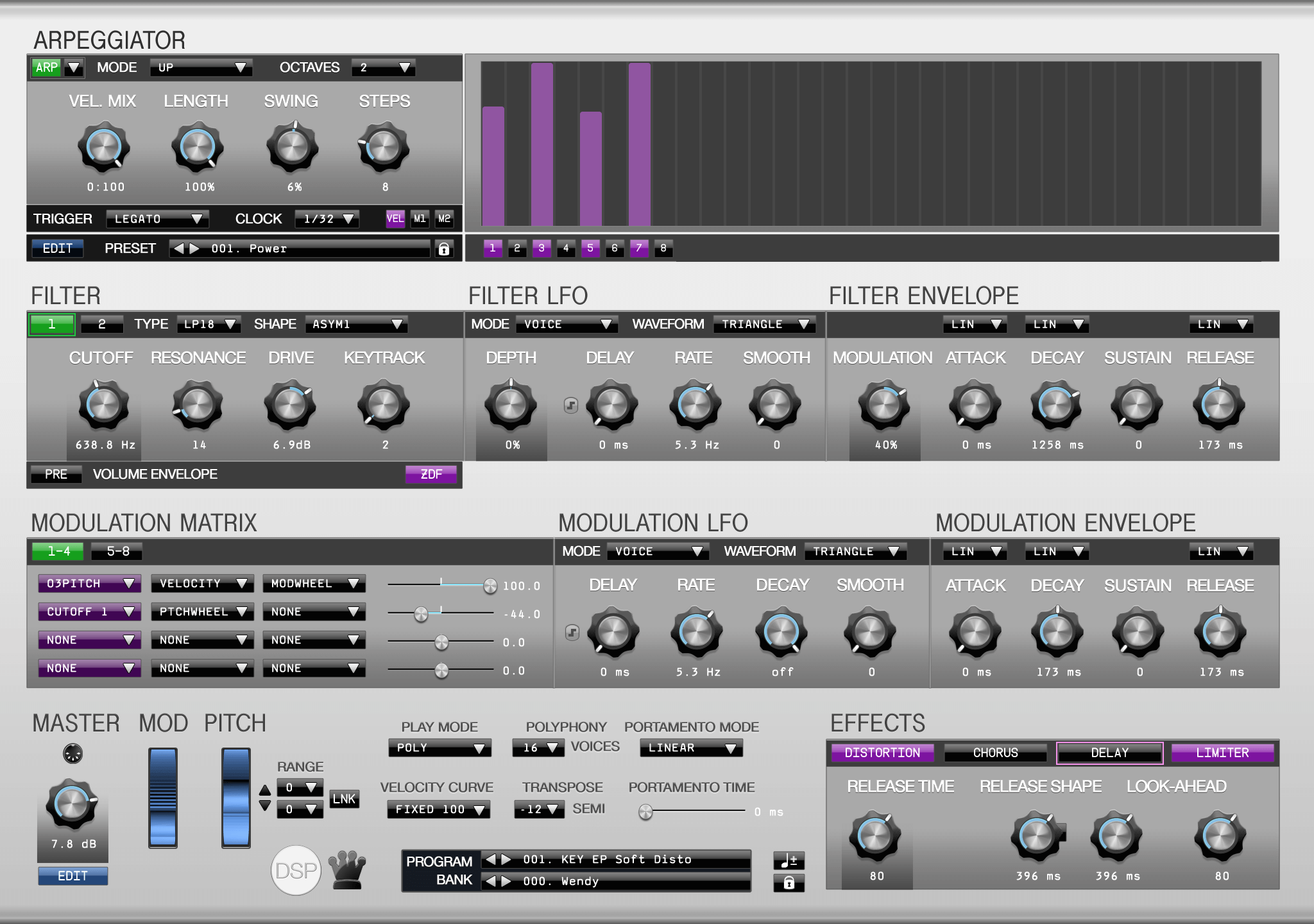The height and width of the screenshot is (924, 1314).
Task: Click the PORTAMENTO TIME slider
Action: pyautogui.click(x=692, y=812)
